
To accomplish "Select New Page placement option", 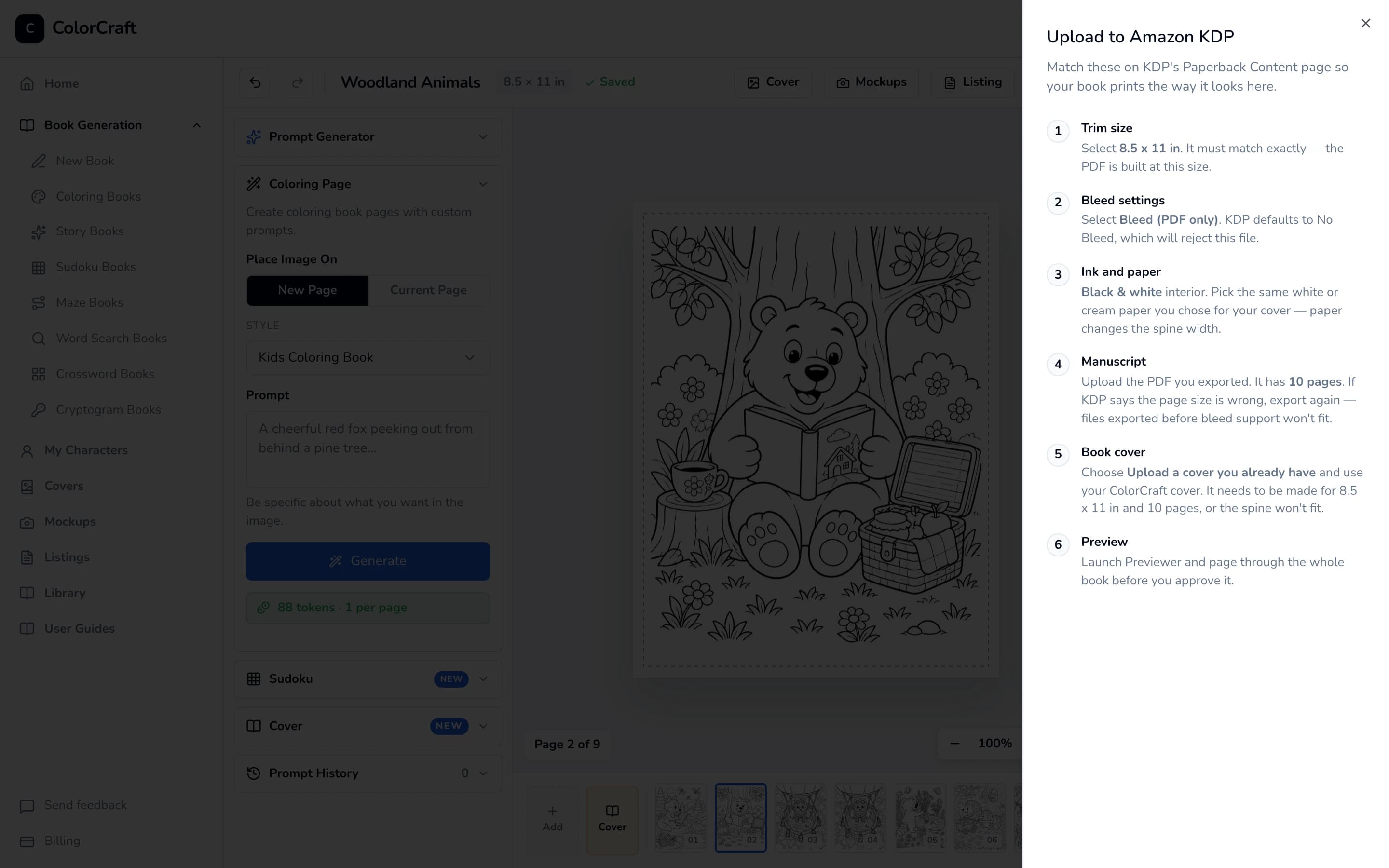I will [x=307, y=290].
